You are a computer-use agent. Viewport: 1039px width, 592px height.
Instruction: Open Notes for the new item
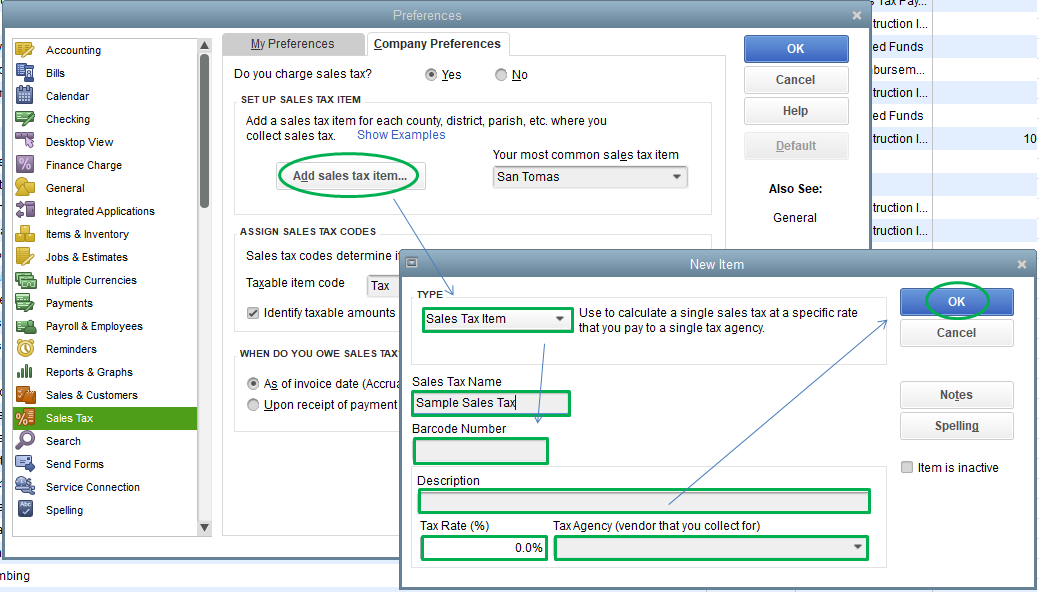tap(956, 395)
